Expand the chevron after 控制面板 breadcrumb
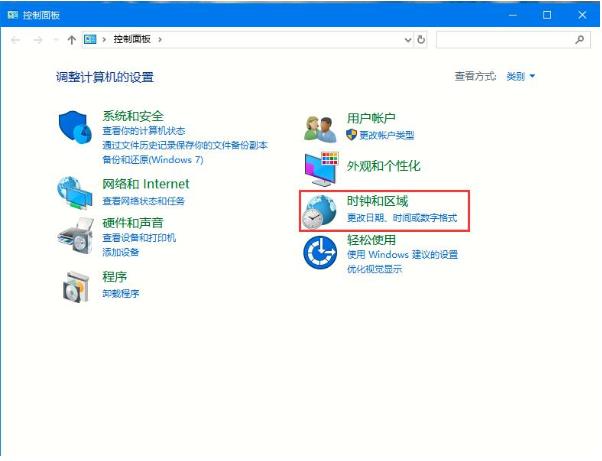The image size is (602, 461). coord(160,39)
